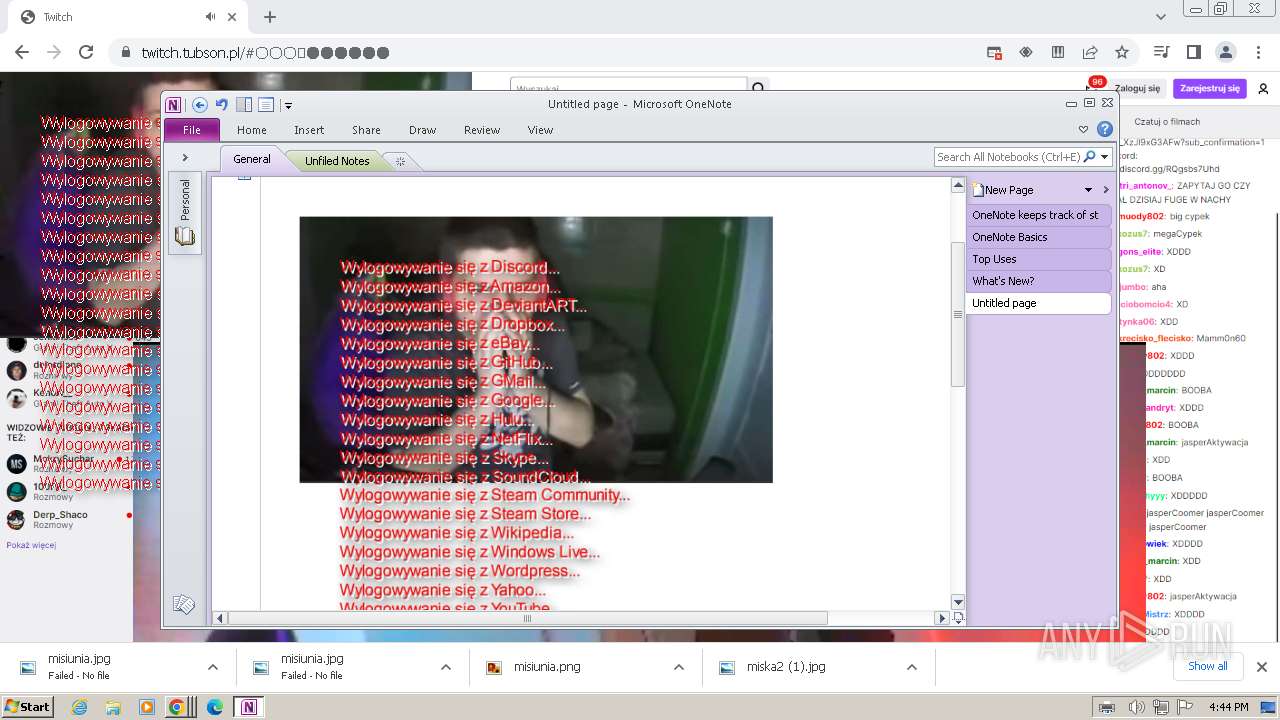Click the vertical scrollbar down arrow in OneNote
The height and width of the screenshot is (720, 1280).
(958, 602)
